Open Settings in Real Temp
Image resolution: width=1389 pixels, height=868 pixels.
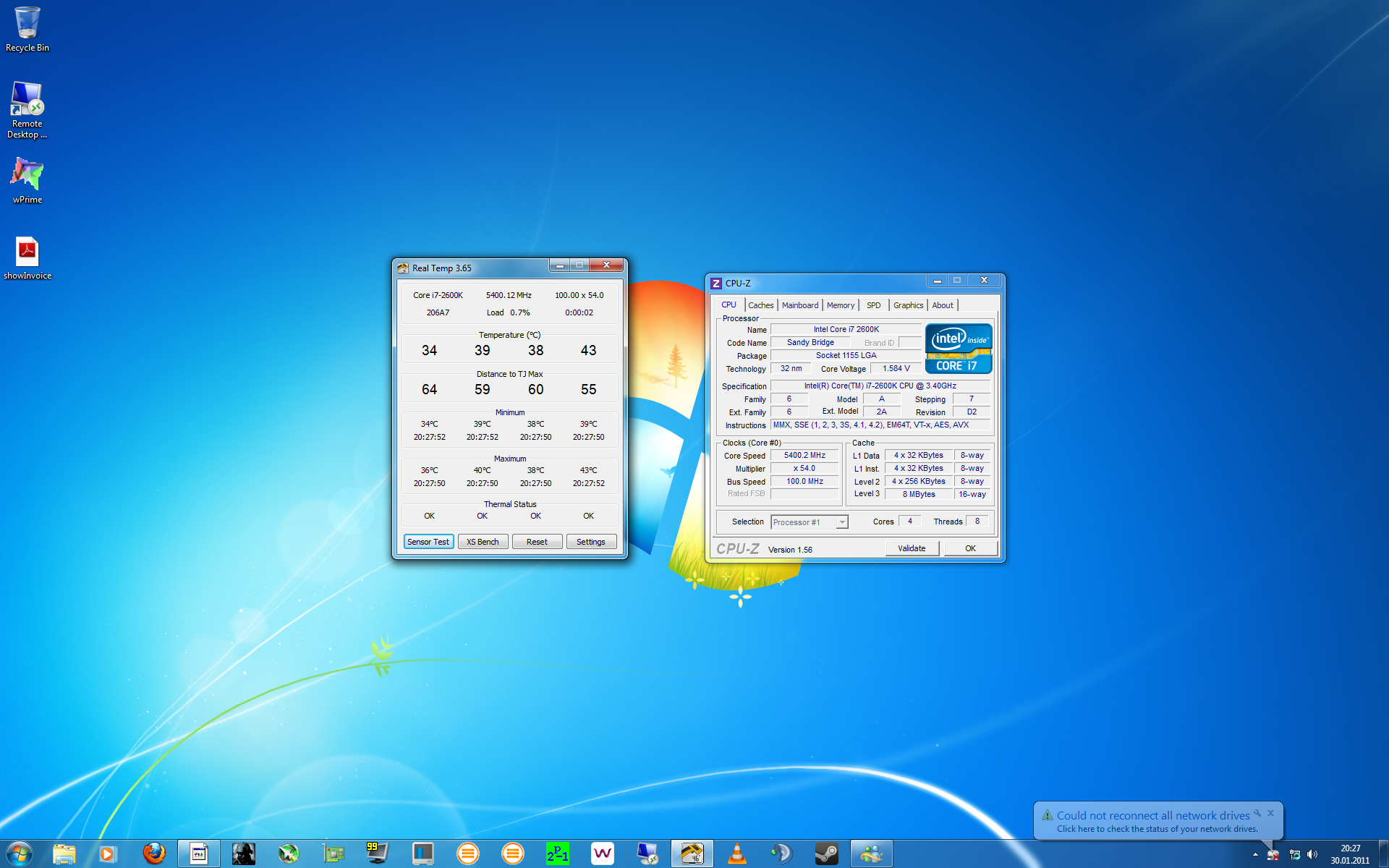[x=591, y=542]
